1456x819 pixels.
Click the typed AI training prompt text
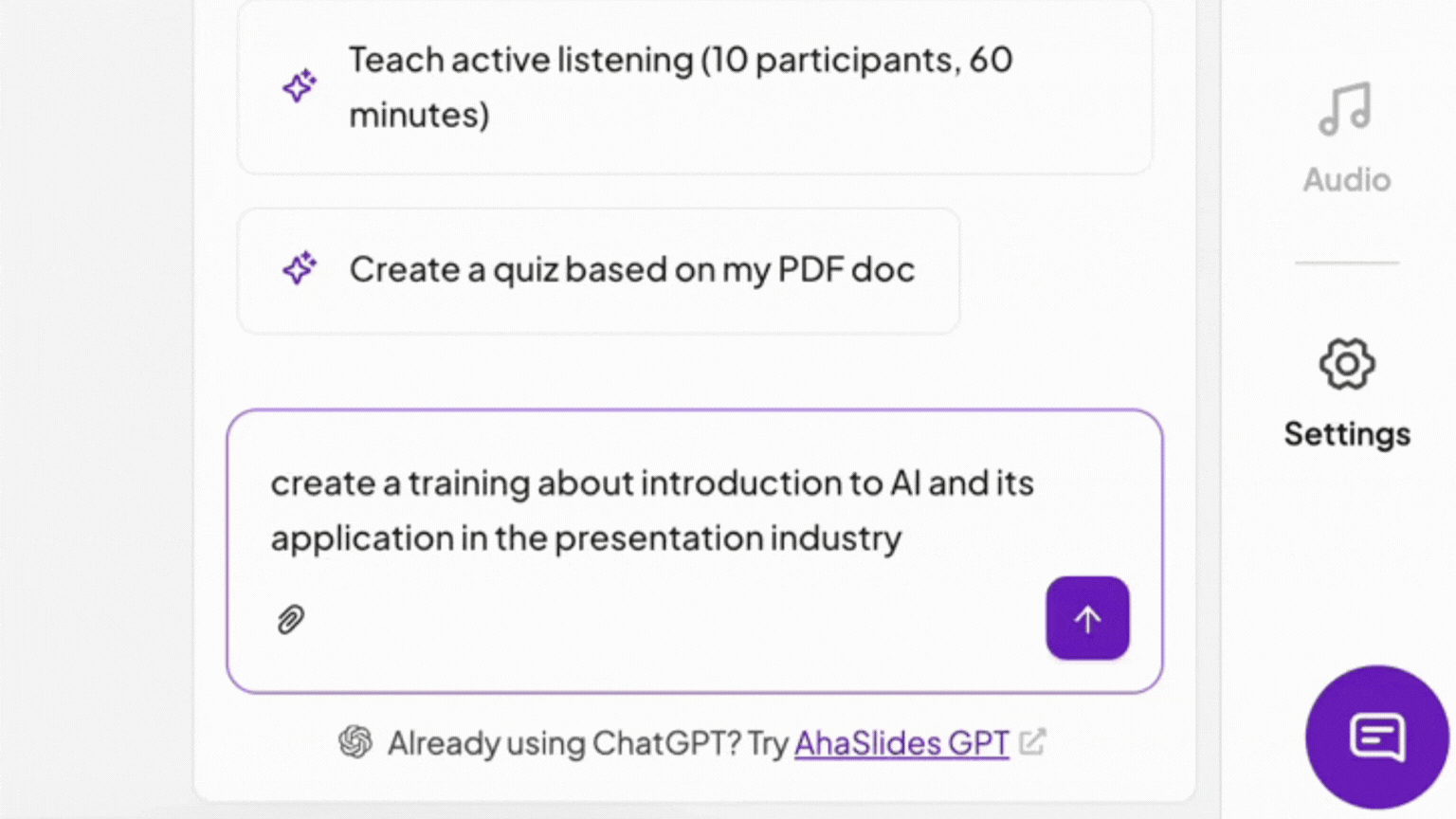point(652,509)
